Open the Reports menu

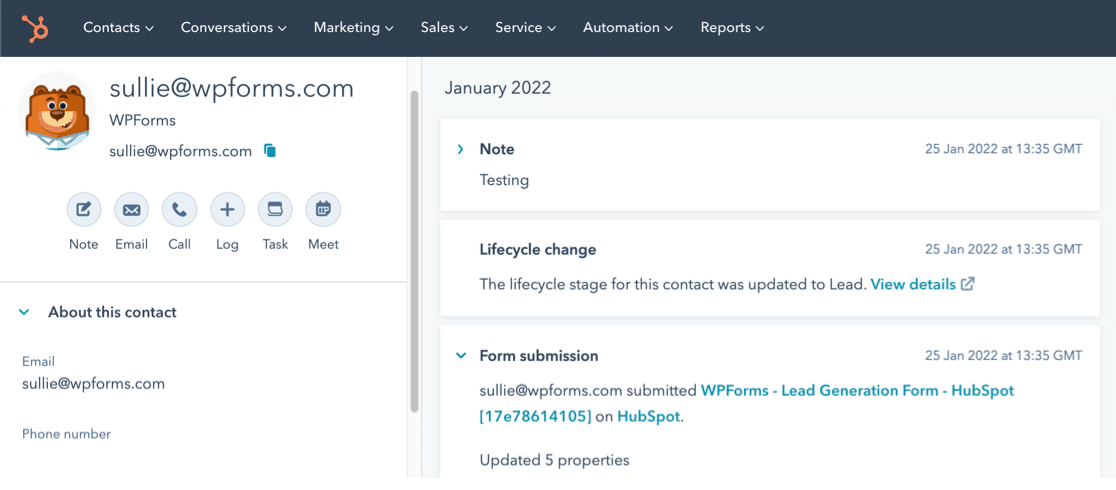pos(732,28)
